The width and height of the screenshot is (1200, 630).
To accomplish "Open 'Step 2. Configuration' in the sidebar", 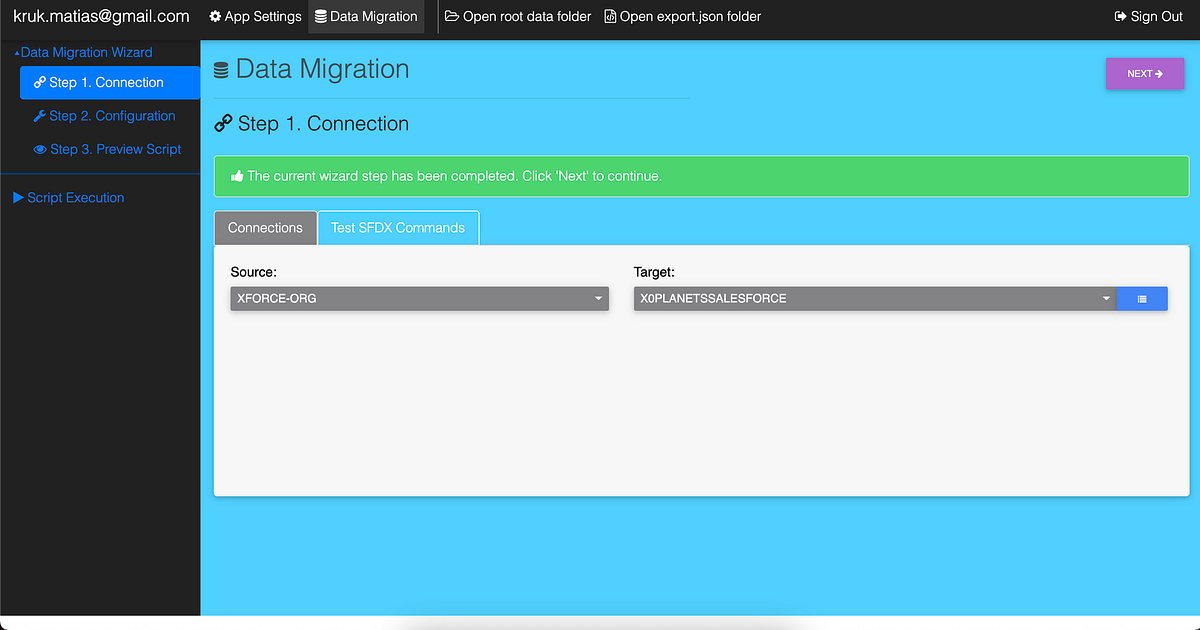I will click(x=110, y=116).
